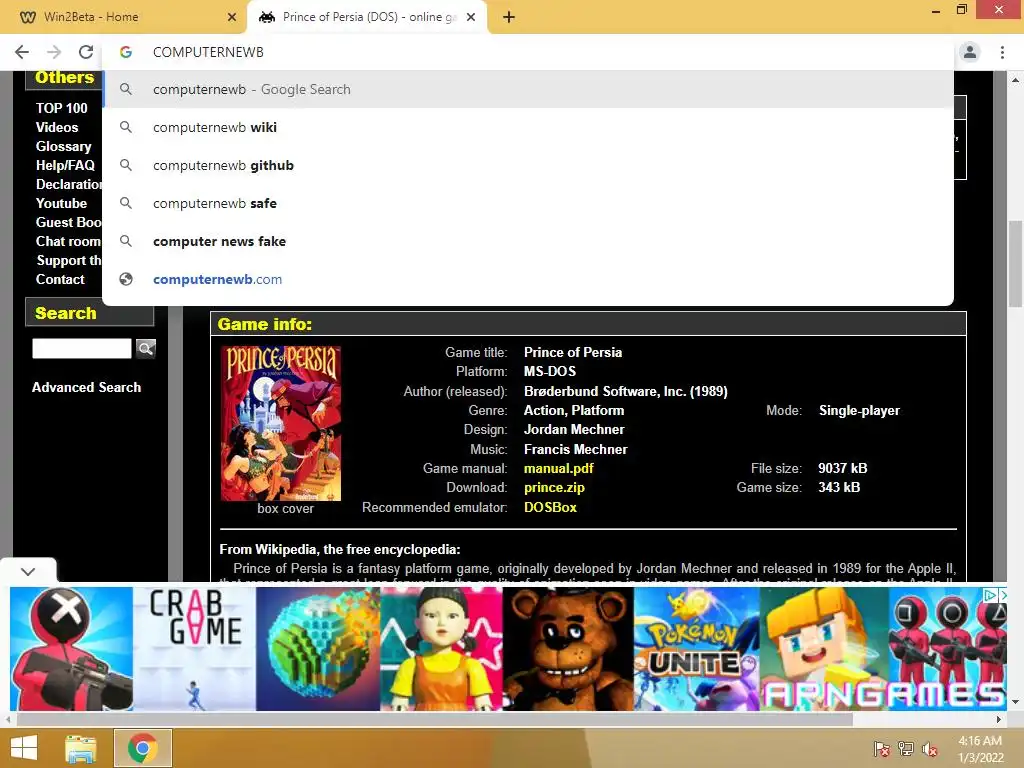Open the Chrome profile avatar icon

[970, 52]
